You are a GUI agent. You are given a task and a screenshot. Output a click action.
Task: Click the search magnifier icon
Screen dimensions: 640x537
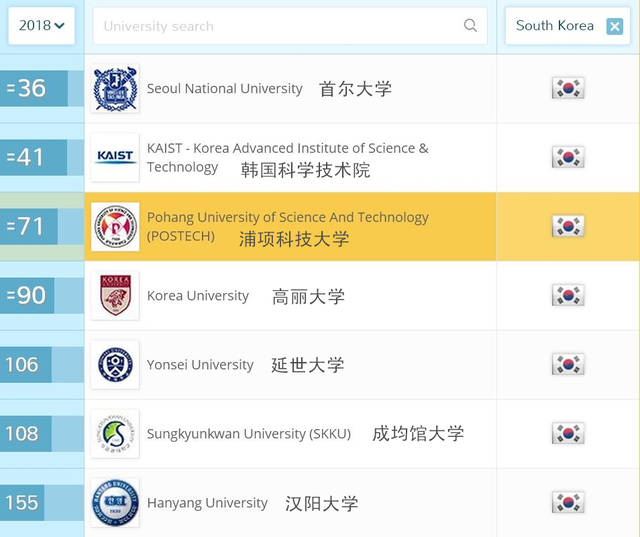[470, 25]
